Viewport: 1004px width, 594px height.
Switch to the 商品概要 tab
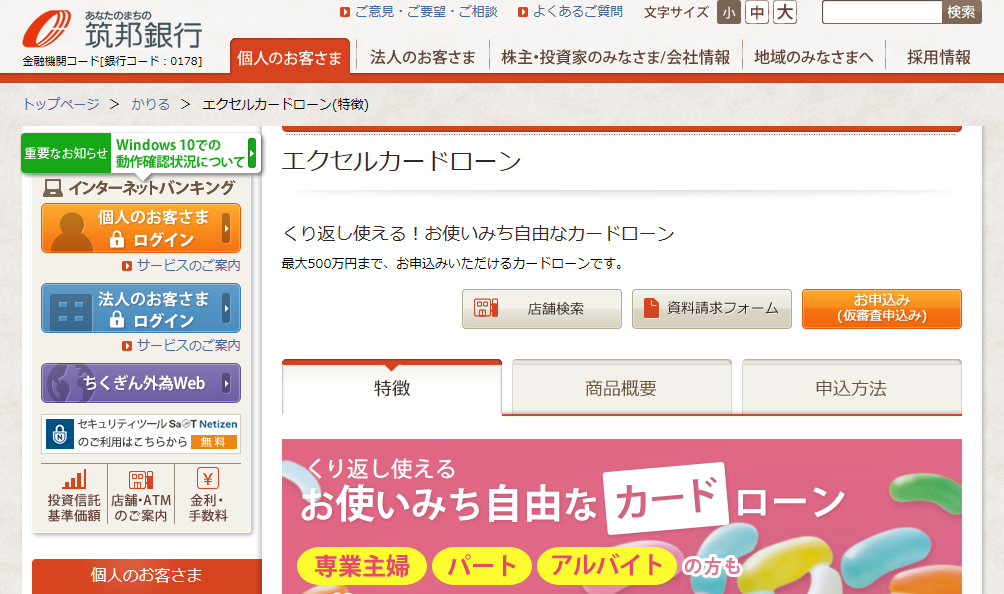click(x=621, y=388)
